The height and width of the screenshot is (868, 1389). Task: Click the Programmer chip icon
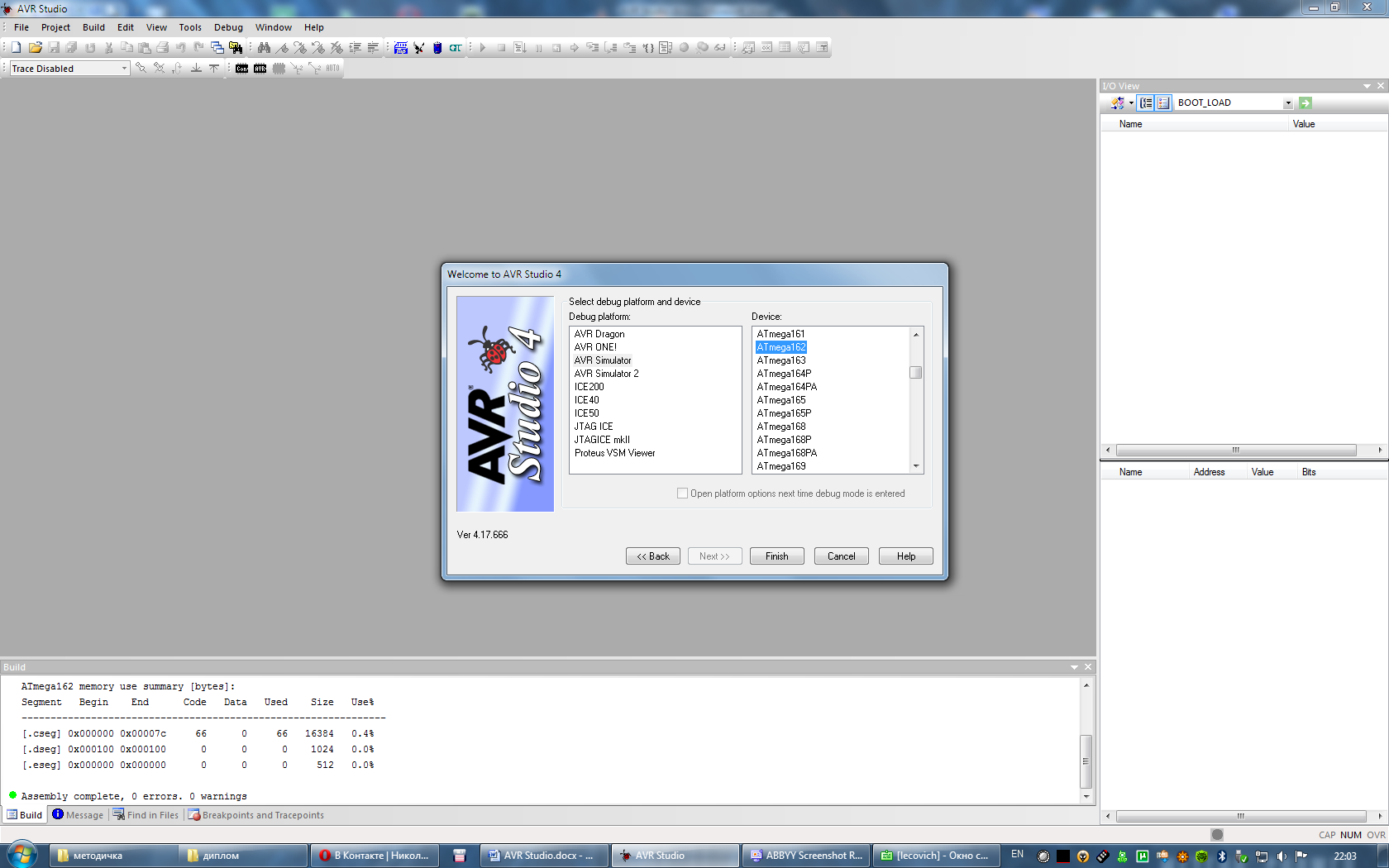(401, 48)
